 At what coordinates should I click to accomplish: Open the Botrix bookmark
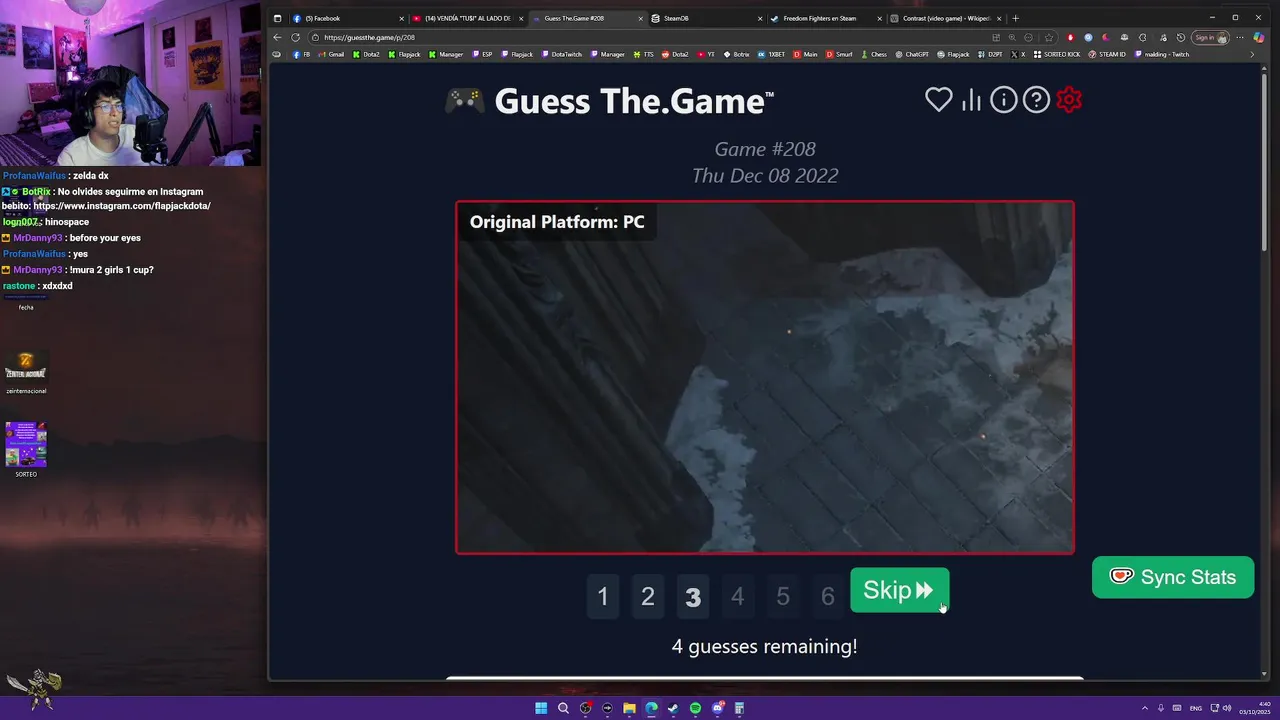coord(736,54)
